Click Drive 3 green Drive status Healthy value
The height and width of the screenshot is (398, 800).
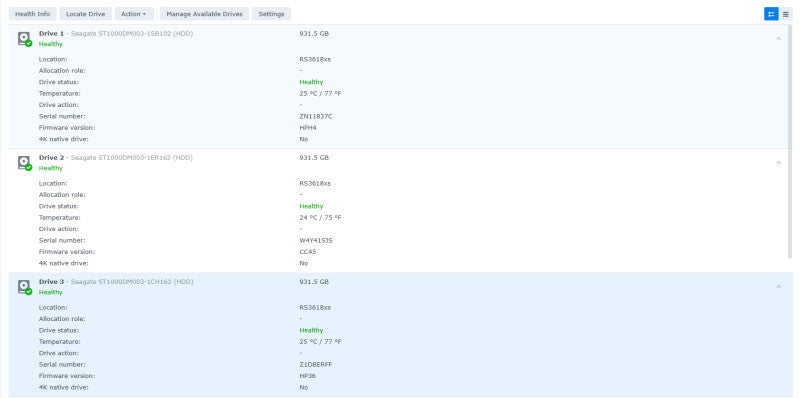point(311,330)
